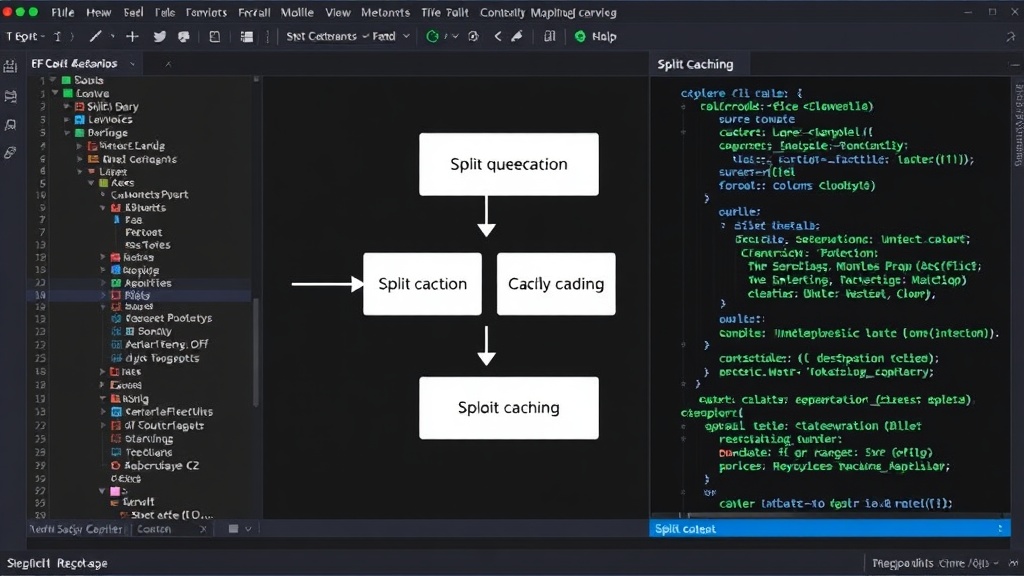Viewport: 1024px width, 576px height.
Task: Click the green Help circle icon
Action: click(x=580, y=37)
